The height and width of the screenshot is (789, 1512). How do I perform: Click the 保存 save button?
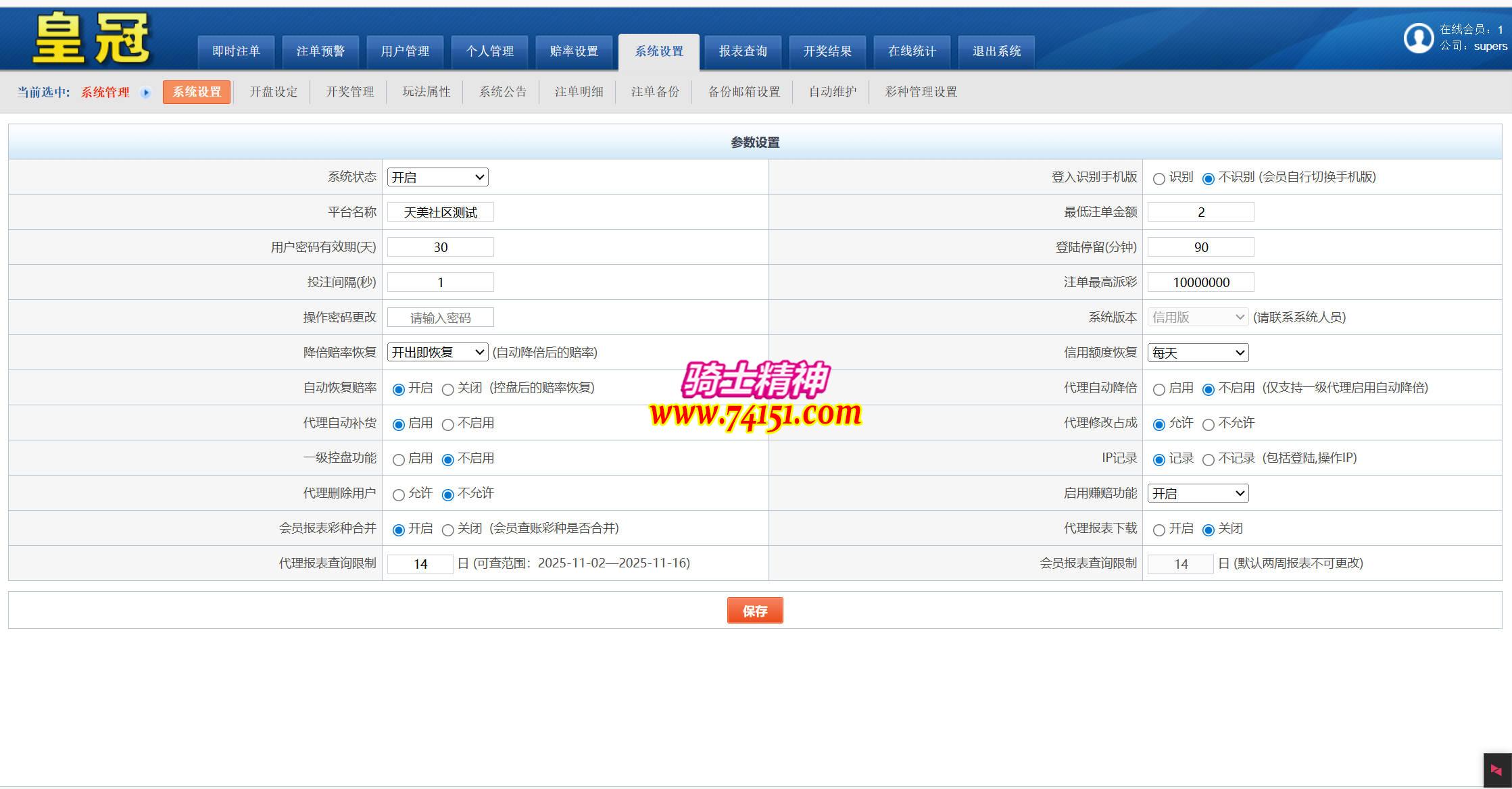tap(755, 610)
